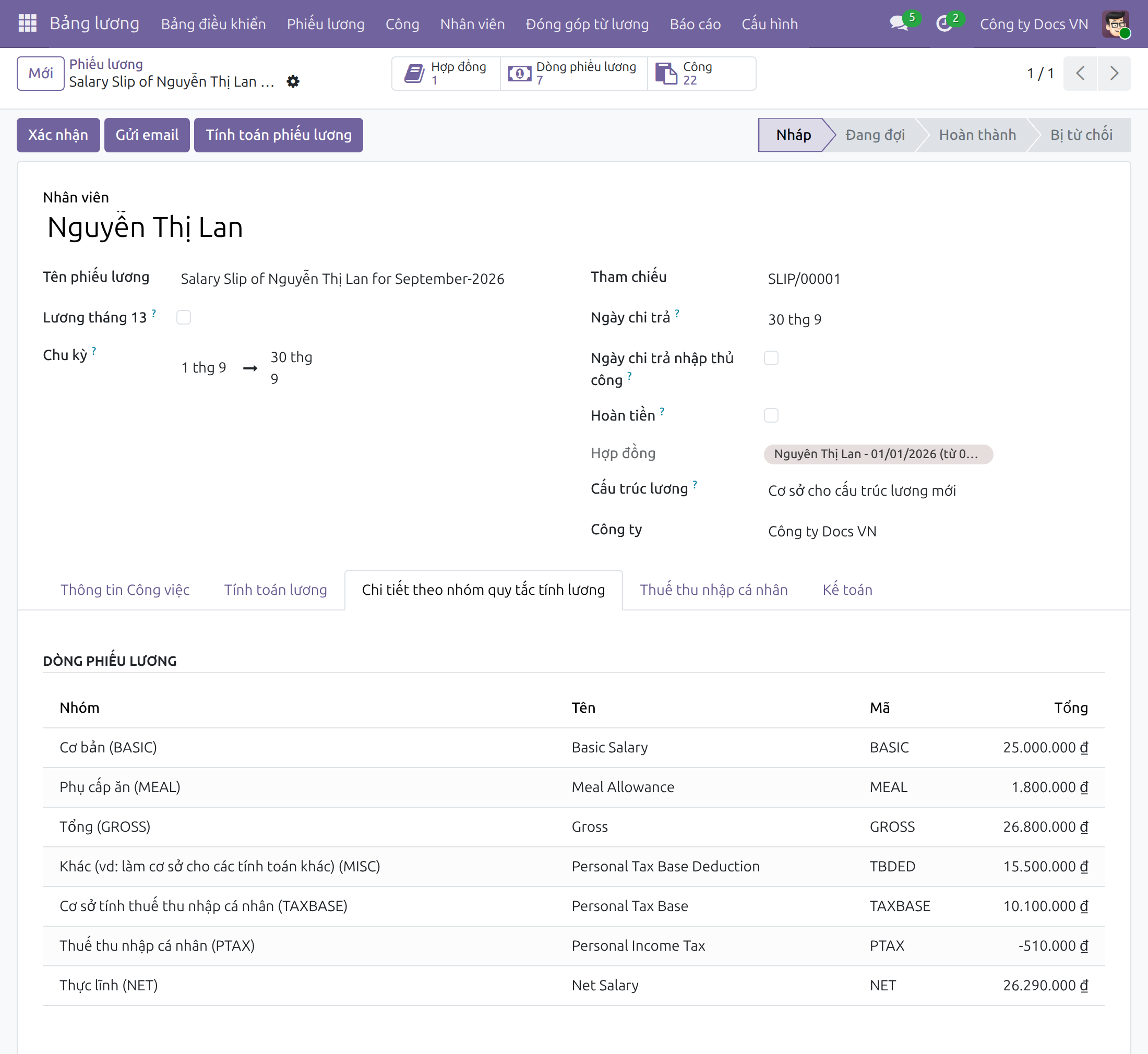
Task: Open the Hợp đồng smart button
Action: pos(446,74)
